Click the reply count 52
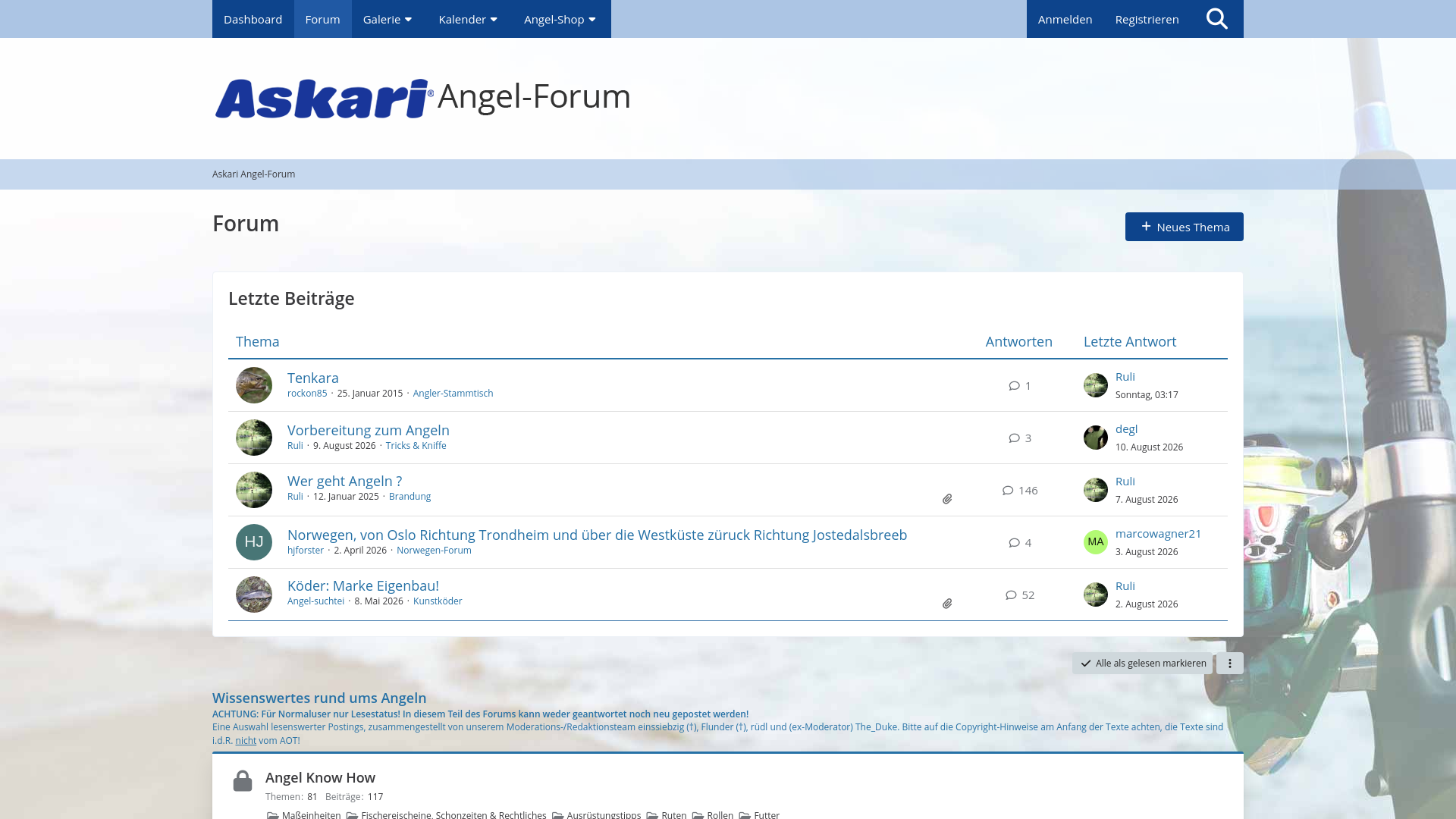Image resolution: width=1456 pixels, height=819 pixels. pyautogui.click(x=1028, y=595)
